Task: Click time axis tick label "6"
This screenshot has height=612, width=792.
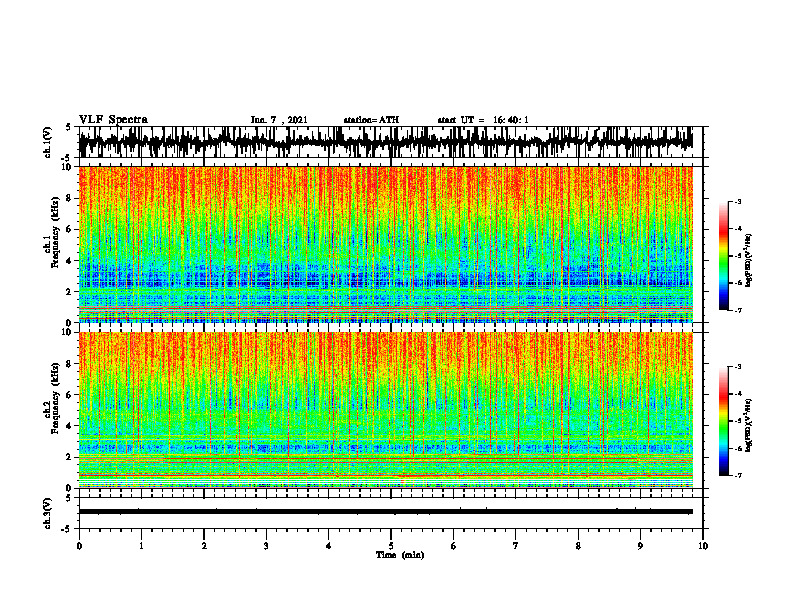Action: (x=453, y=546)
